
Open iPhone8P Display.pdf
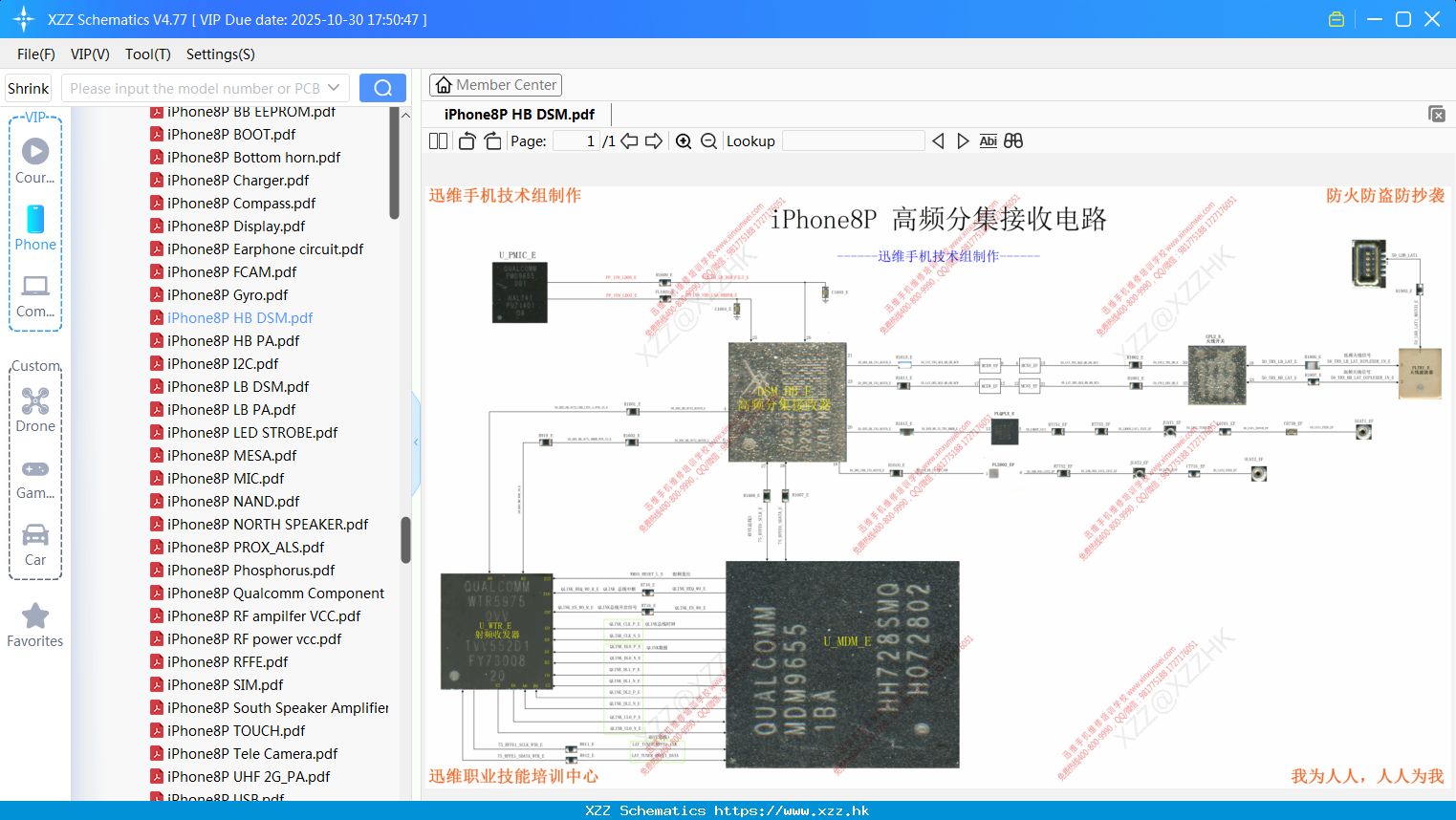pos(236,227)
